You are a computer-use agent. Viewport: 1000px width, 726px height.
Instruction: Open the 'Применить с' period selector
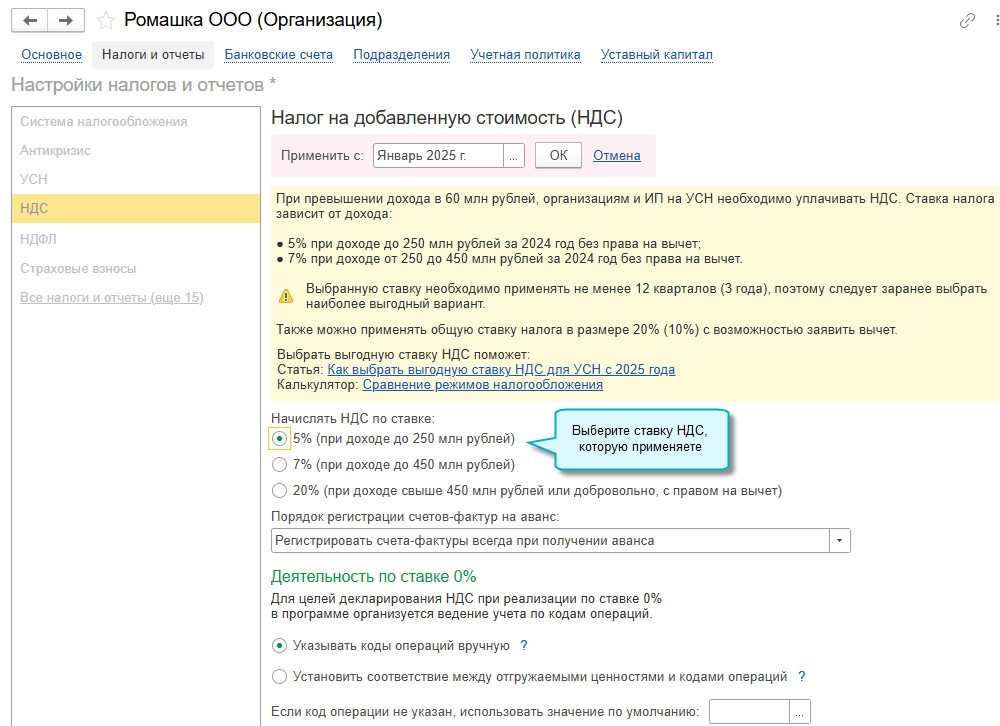click(513, 156)
